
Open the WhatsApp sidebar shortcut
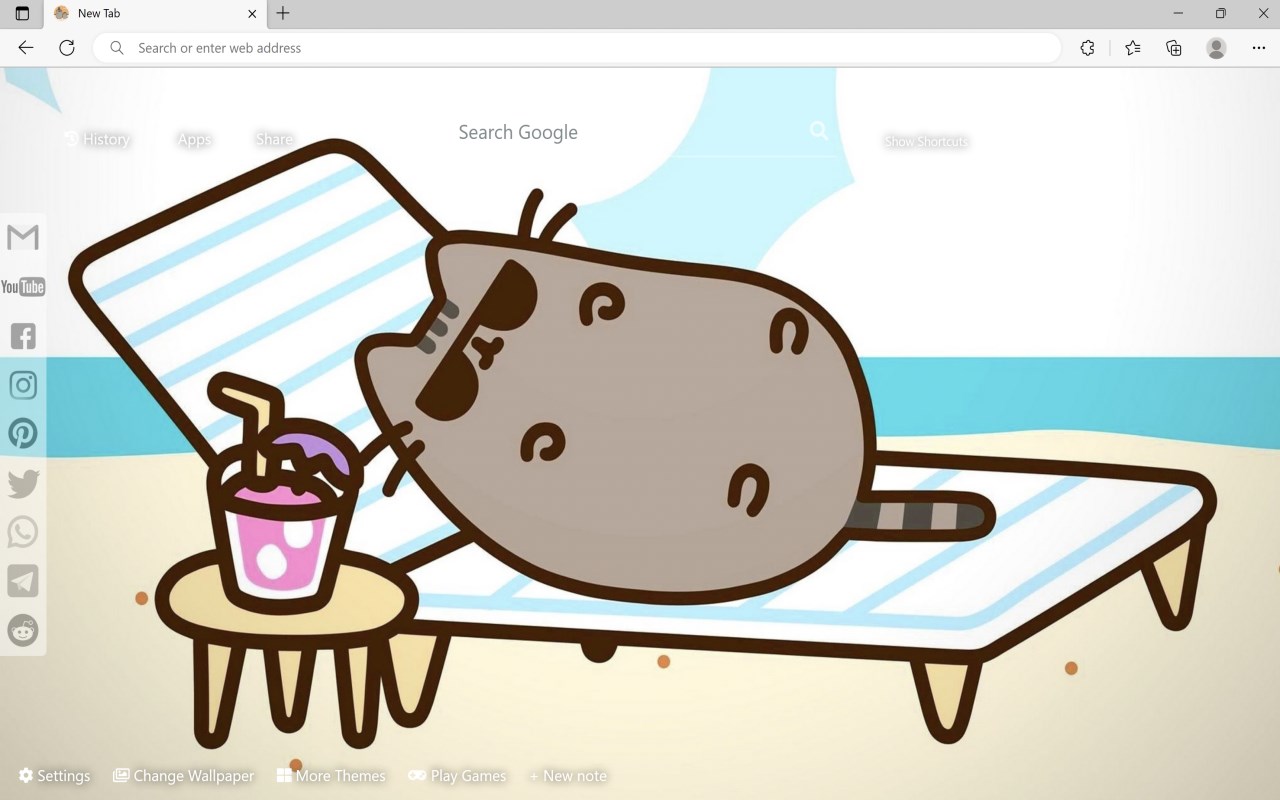coord(23,532)
